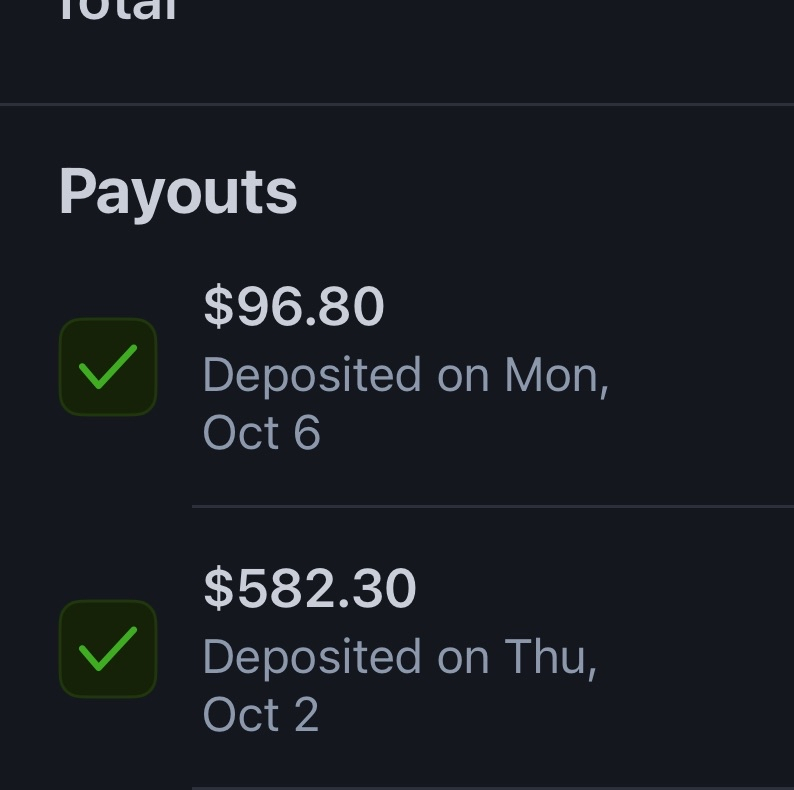
Task: Select the "Oct 6" date text
Action: click(x=261, y=434)
